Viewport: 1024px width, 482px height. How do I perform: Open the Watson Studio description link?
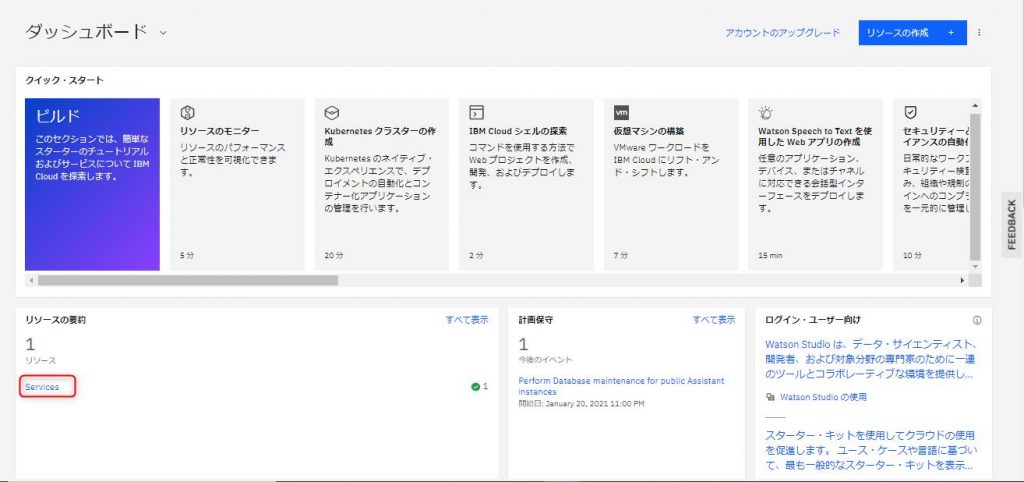click(x=870, y=359)
